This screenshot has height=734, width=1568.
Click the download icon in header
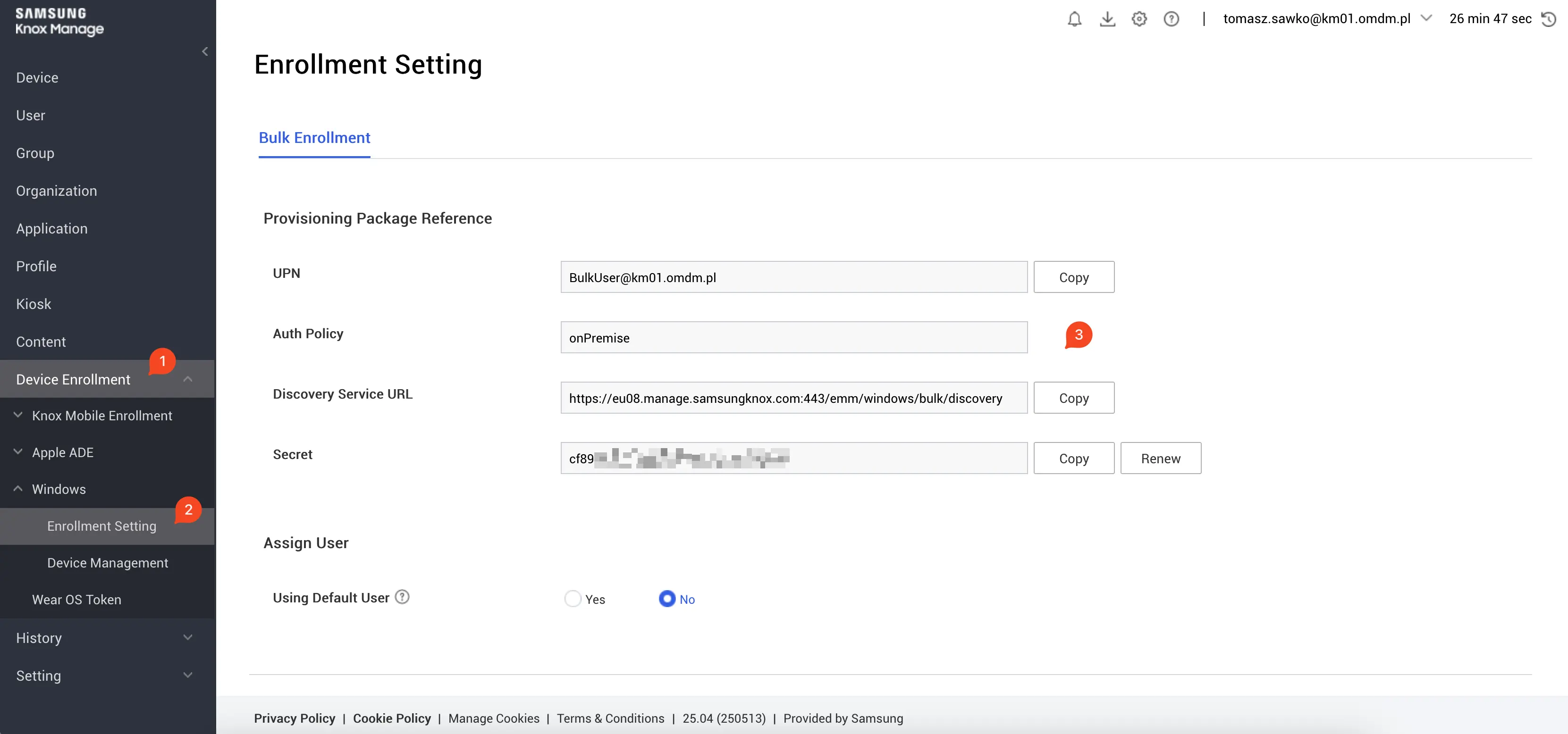click(x=1107, y=19)
